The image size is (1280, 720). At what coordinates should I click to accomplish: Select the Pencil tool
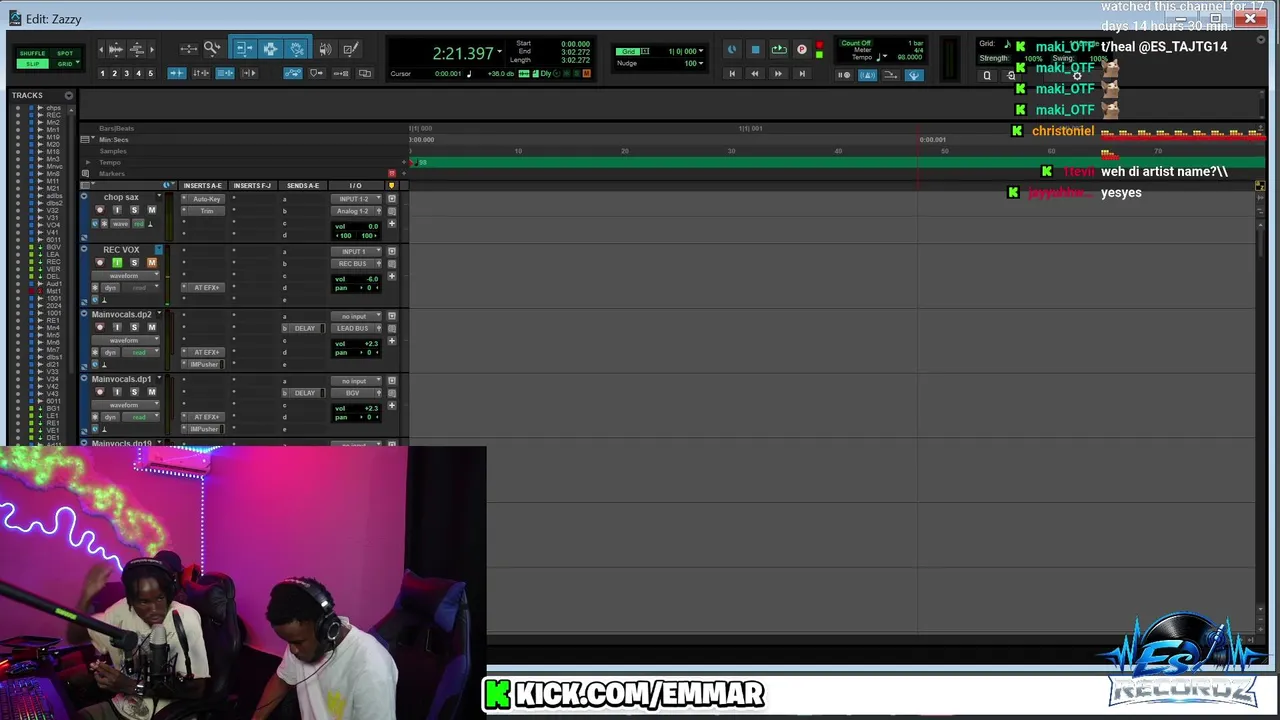pyautogui.click(x=351, y=48)
